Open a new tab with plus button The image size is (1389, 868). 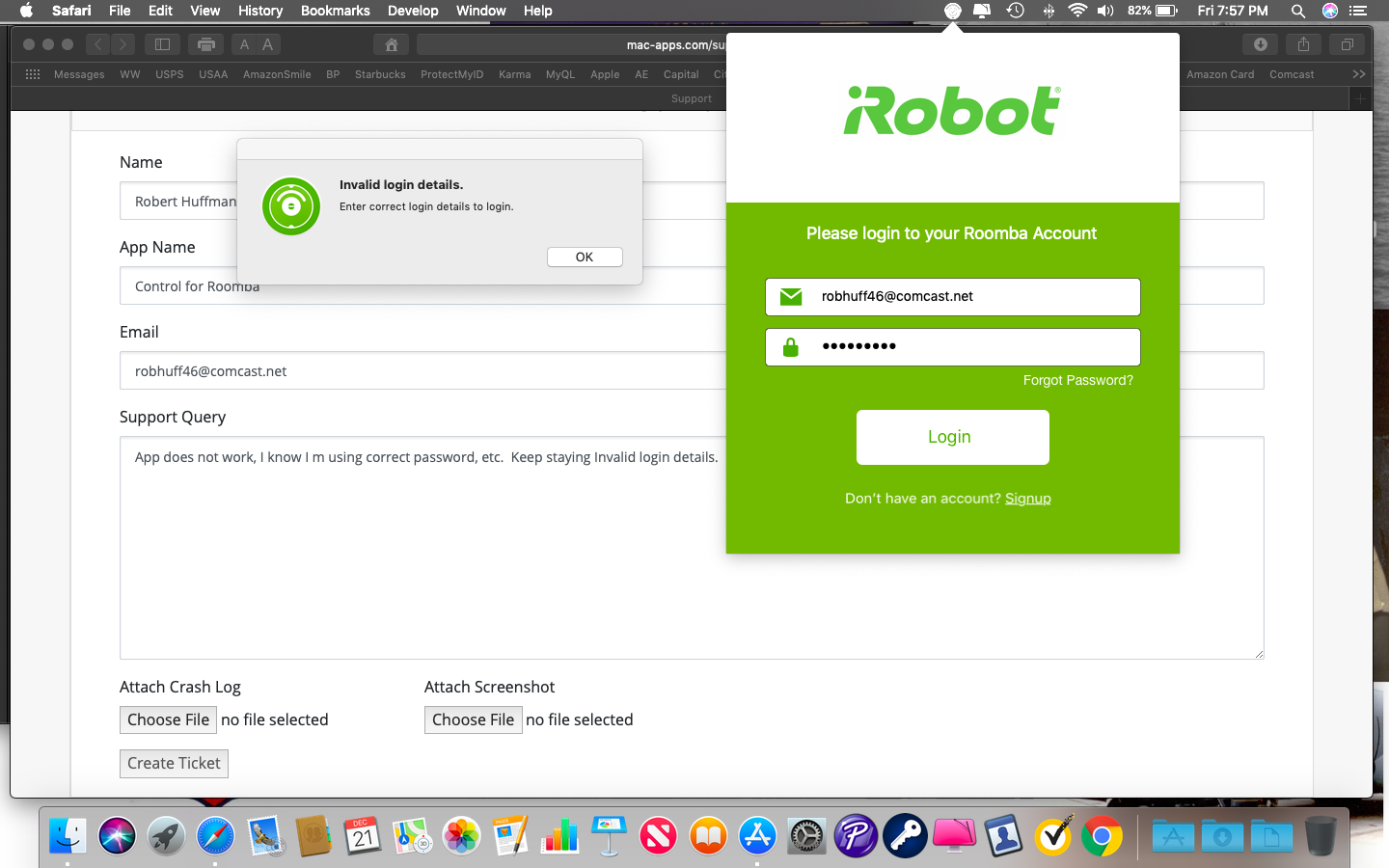coord(1360,98)
